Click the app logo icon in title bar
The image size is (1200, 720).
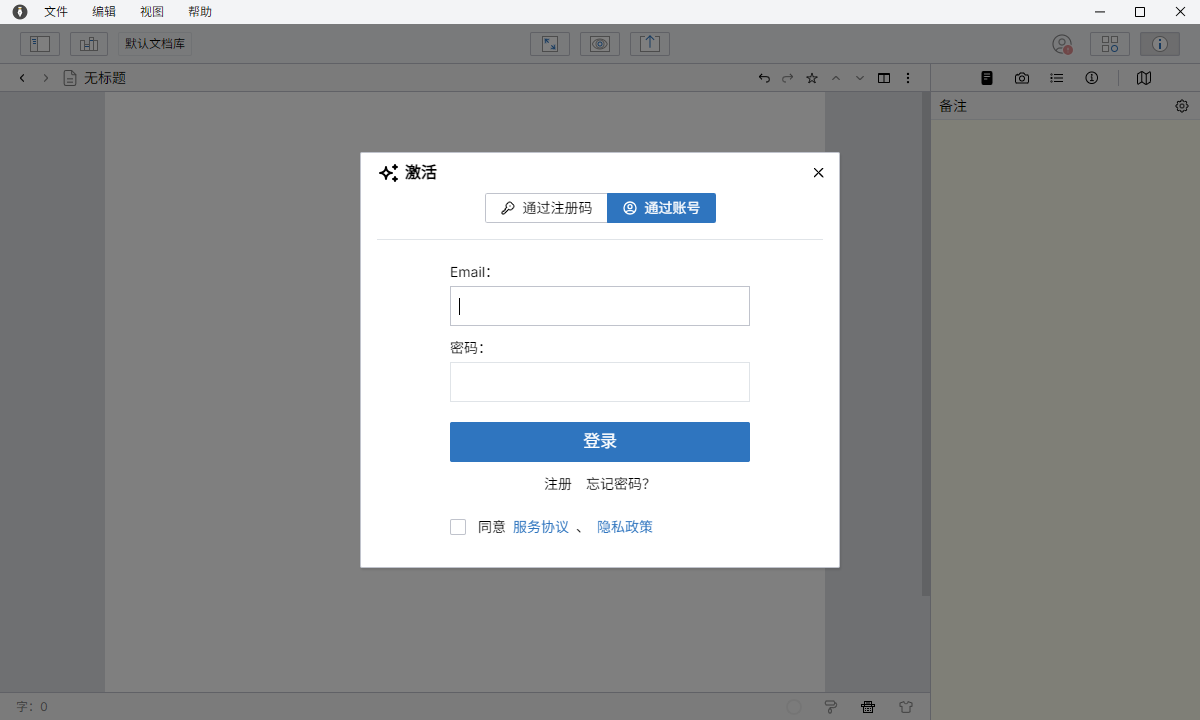(19, 12)
